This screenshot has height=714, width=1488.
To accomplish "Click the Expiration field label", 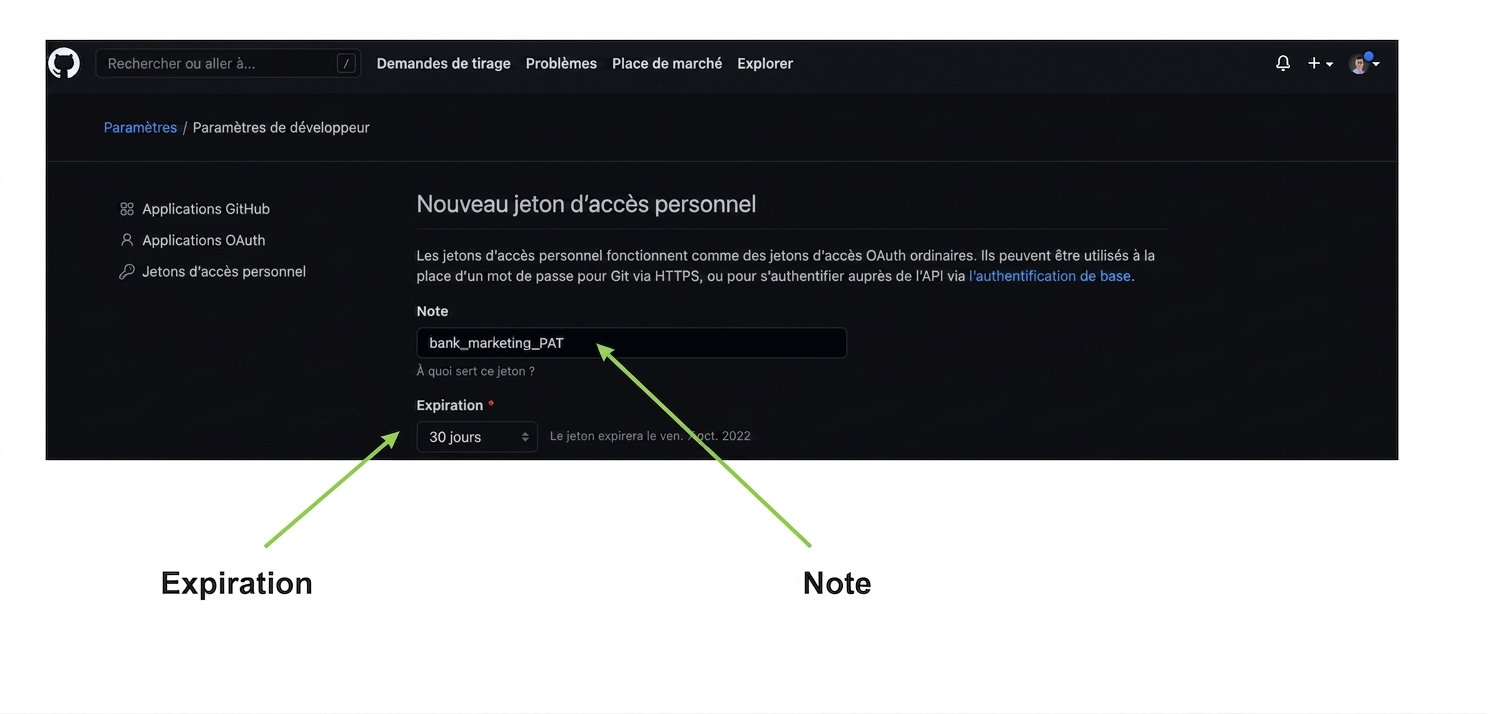I will [x=450, y=405].
